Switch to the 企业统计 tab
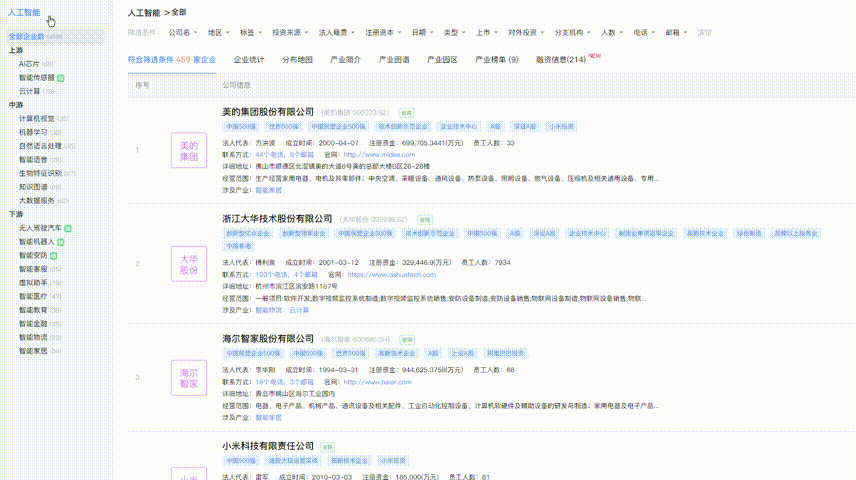This screenshot has height=480, width=856. point(249,60)
